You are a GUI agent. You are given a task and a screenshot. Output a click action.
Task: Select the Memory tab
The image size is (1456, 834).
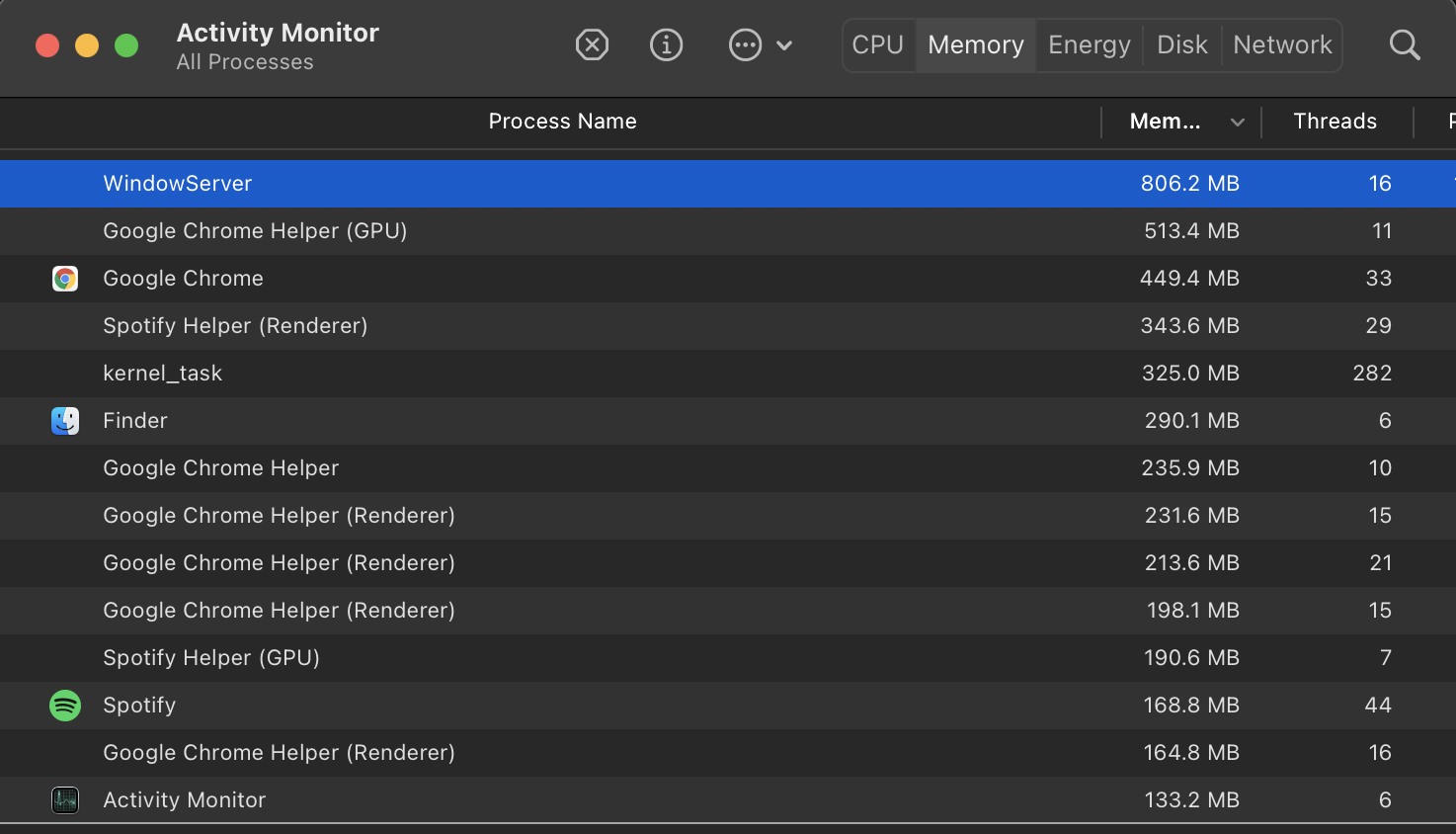976,44
